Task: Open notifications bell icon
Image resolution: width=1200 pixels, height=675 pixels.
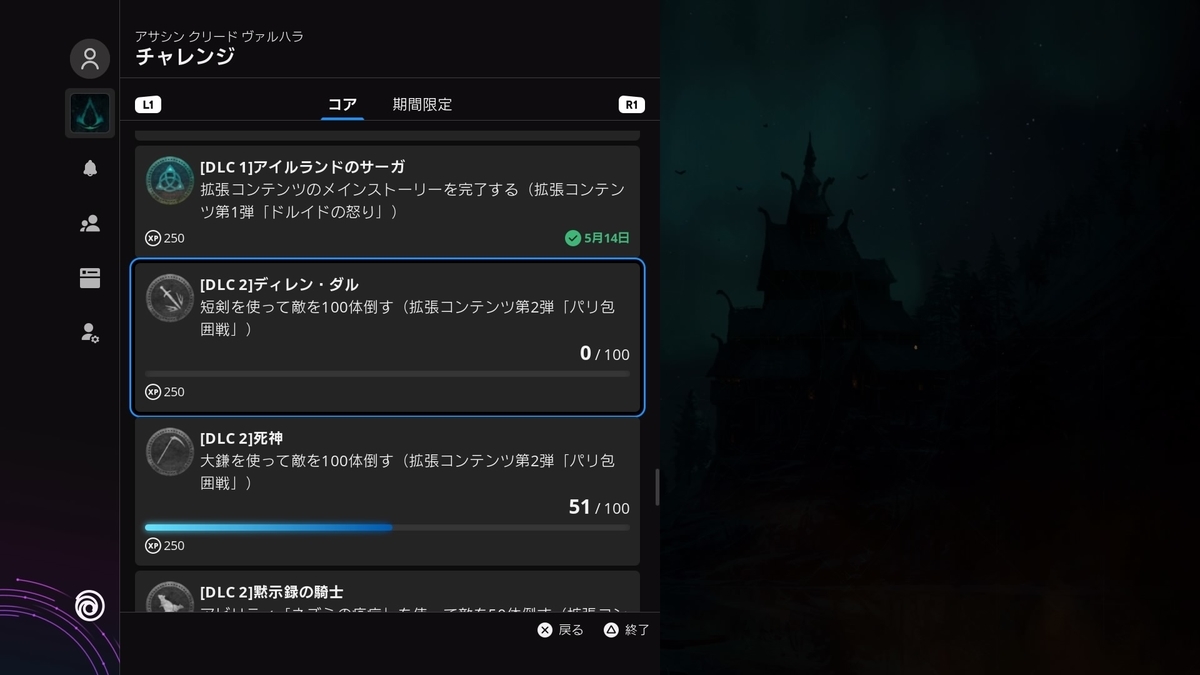Action: [x=90, y=168]
